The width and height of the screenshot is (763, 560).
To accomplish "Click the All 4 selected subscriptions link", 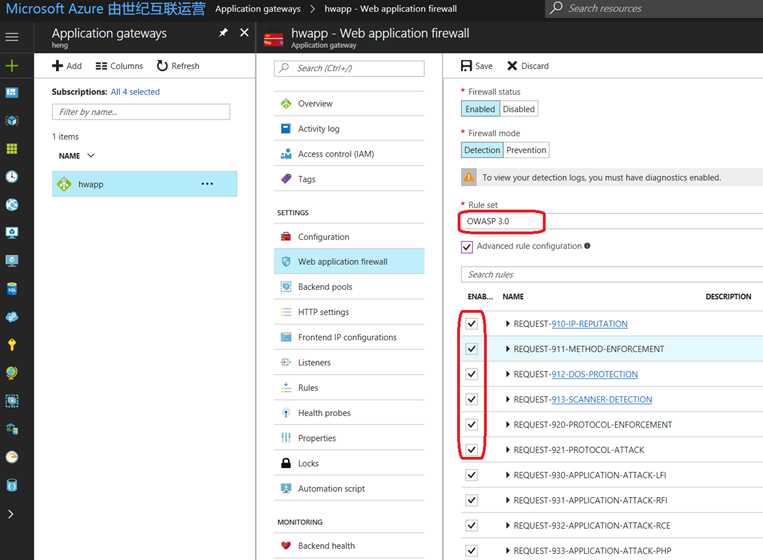I will (135, 92).
